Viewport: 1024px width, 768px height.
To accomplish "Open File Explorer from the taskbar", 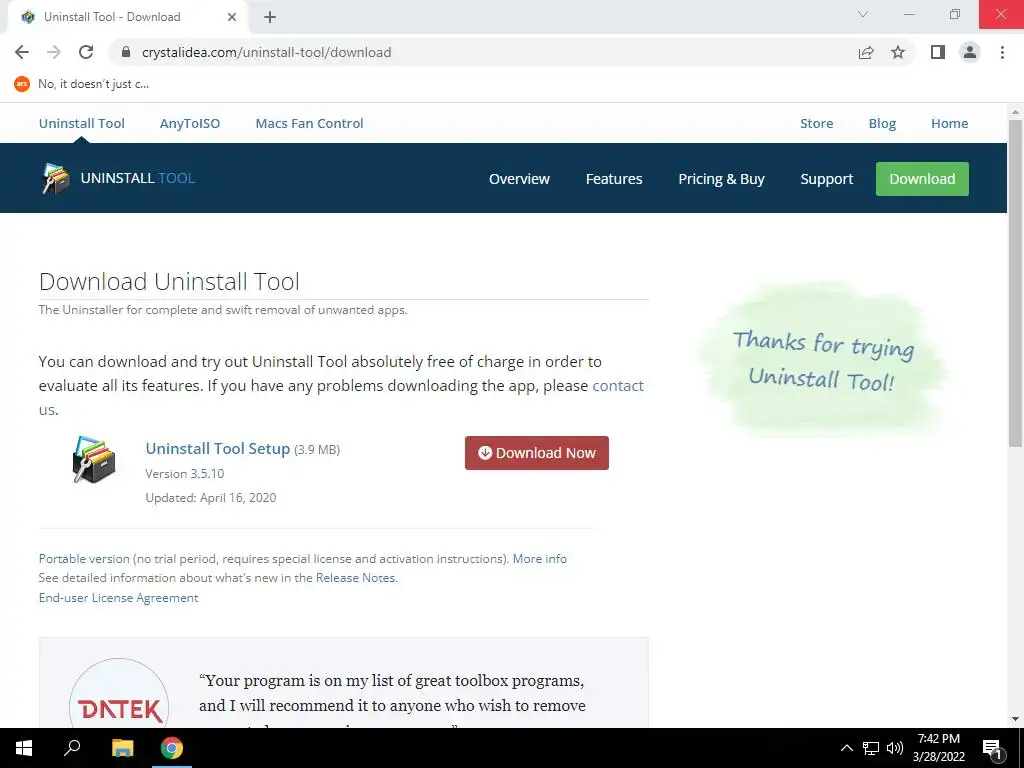I will pyautogui.click(x=122, y=748).
